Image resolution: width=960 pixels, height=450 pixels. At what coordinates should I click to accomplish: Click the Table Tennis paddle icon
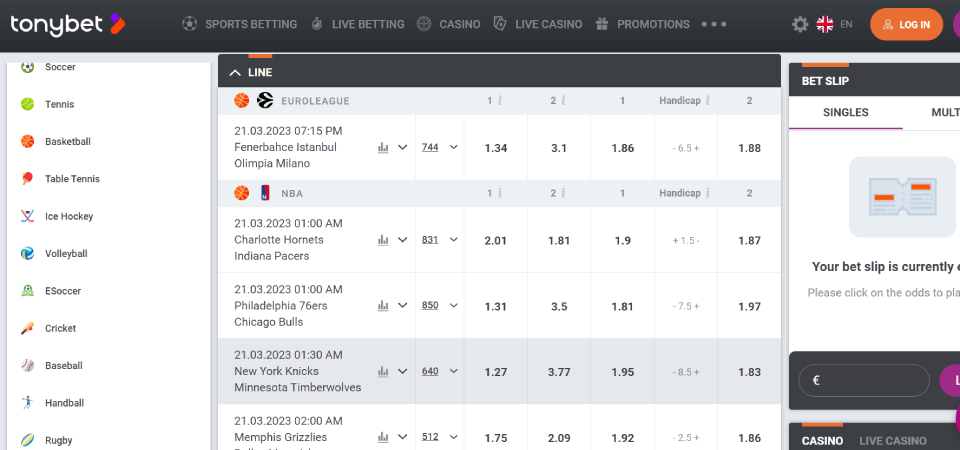28,179
